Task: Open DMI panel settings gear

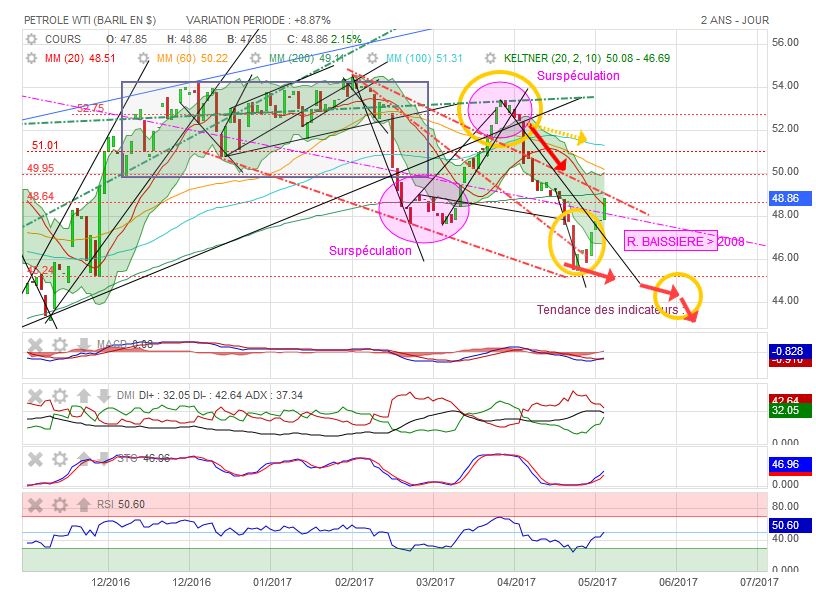Action: (x=60, y=396)
